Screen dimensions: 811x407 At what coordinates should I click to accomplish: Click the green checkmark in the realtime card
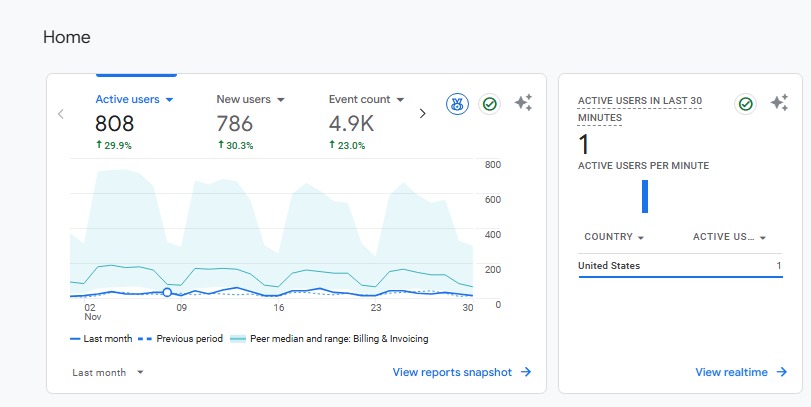click(745, 104)
